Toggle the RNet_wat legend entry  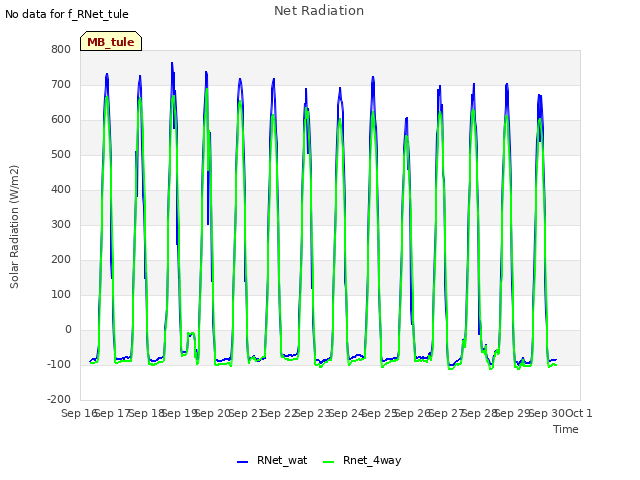pyautogui.click(x=272, y=460)
